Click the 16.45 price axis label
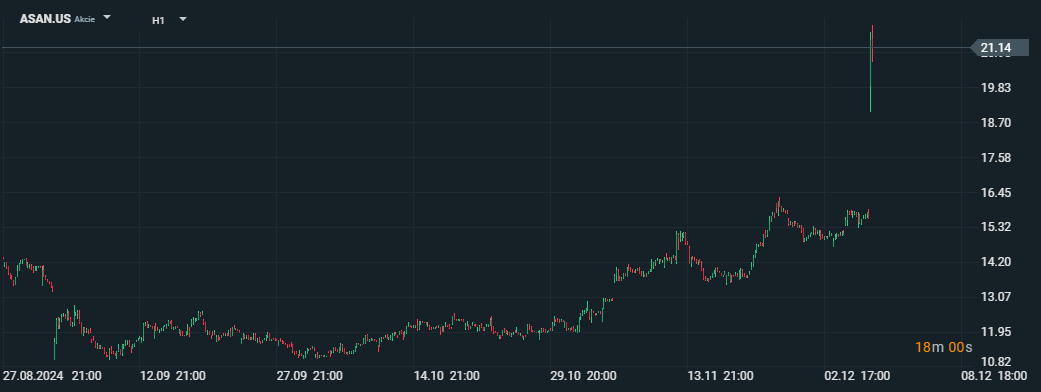 click(995, 193)
